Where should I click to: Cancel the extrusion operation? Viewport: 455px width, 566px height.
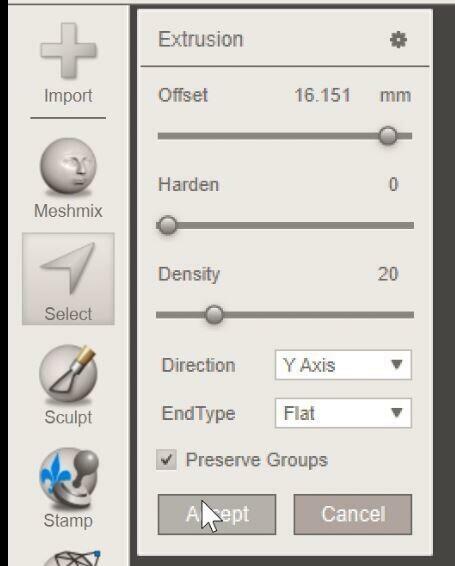click(353, 514)
